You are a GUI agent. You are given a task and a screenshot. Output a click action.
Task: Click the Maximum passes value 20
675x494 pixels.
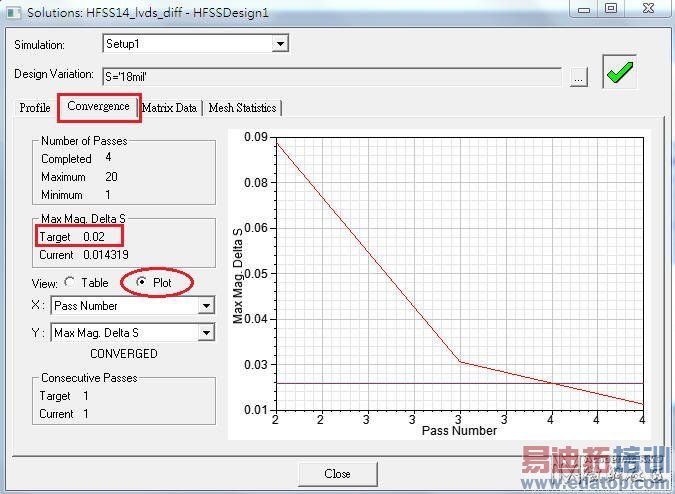111,176
